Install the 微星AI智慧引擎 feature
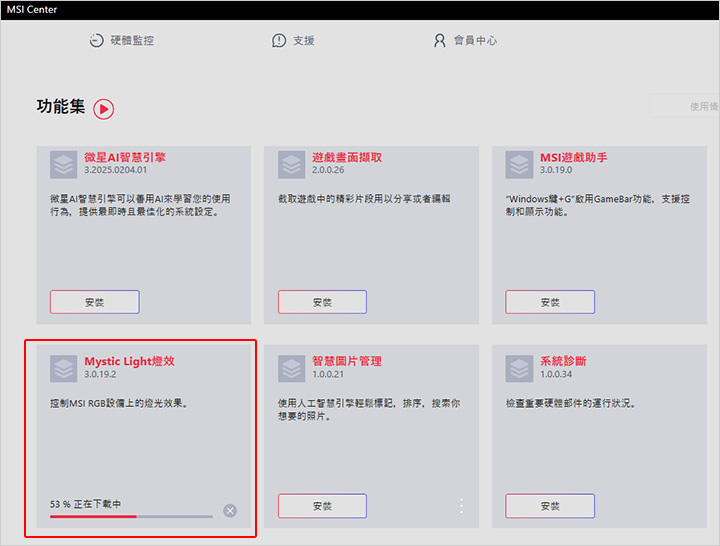 pos(95,302)
